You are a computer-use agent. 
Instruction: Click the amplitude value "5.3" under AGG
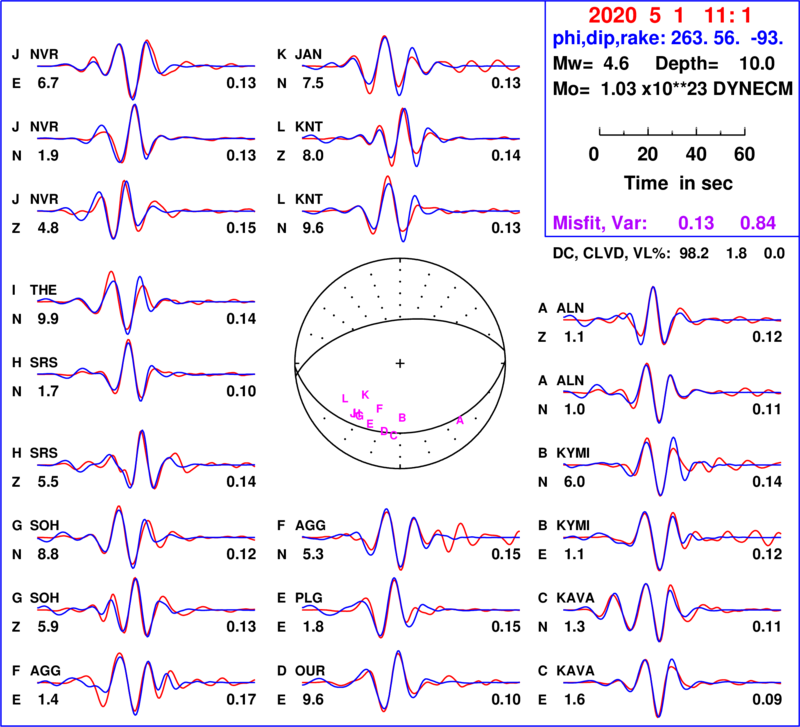(x=313, y=554)
